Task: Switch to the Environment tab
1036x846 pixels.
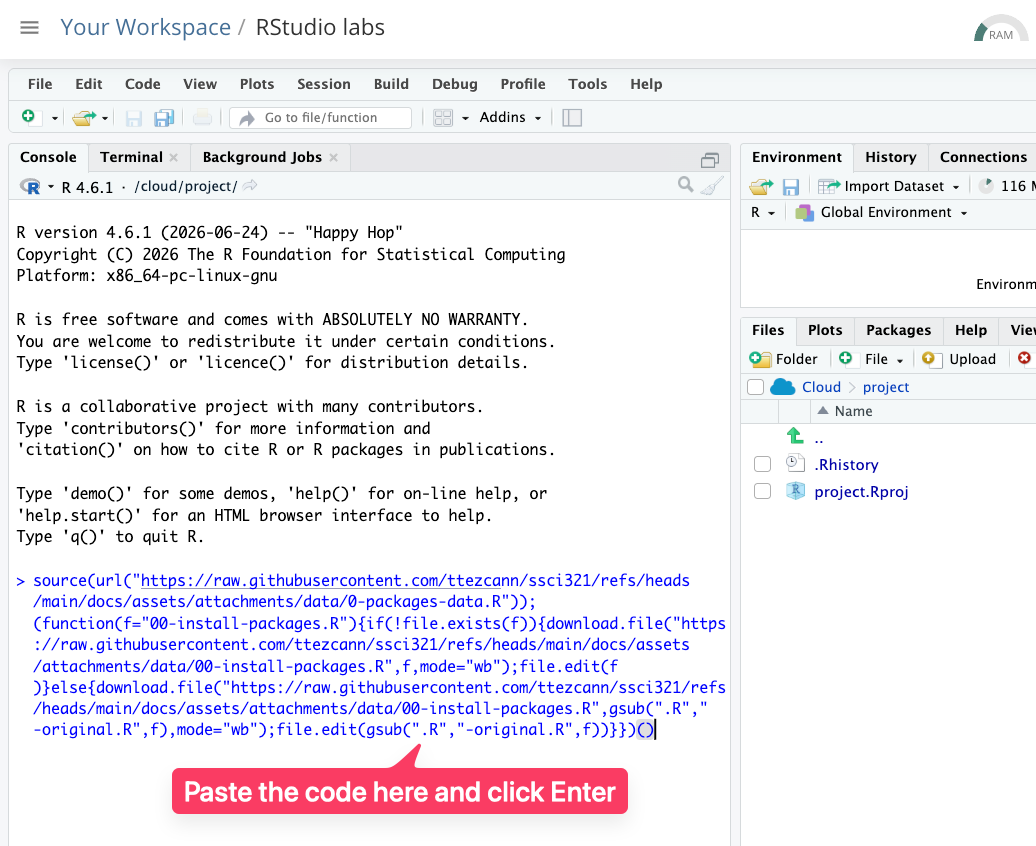Action: point(797,157)
